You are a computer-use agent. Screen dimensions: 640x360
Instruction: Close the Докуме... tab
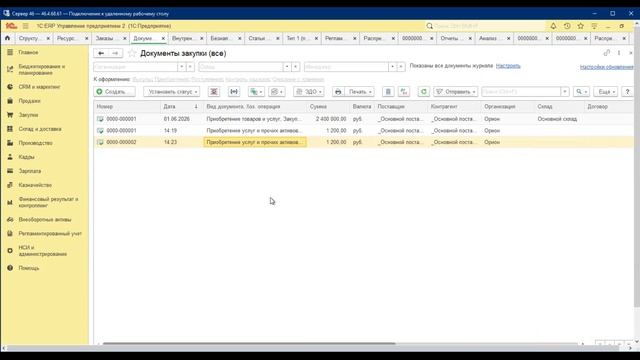tap(163, 38)
